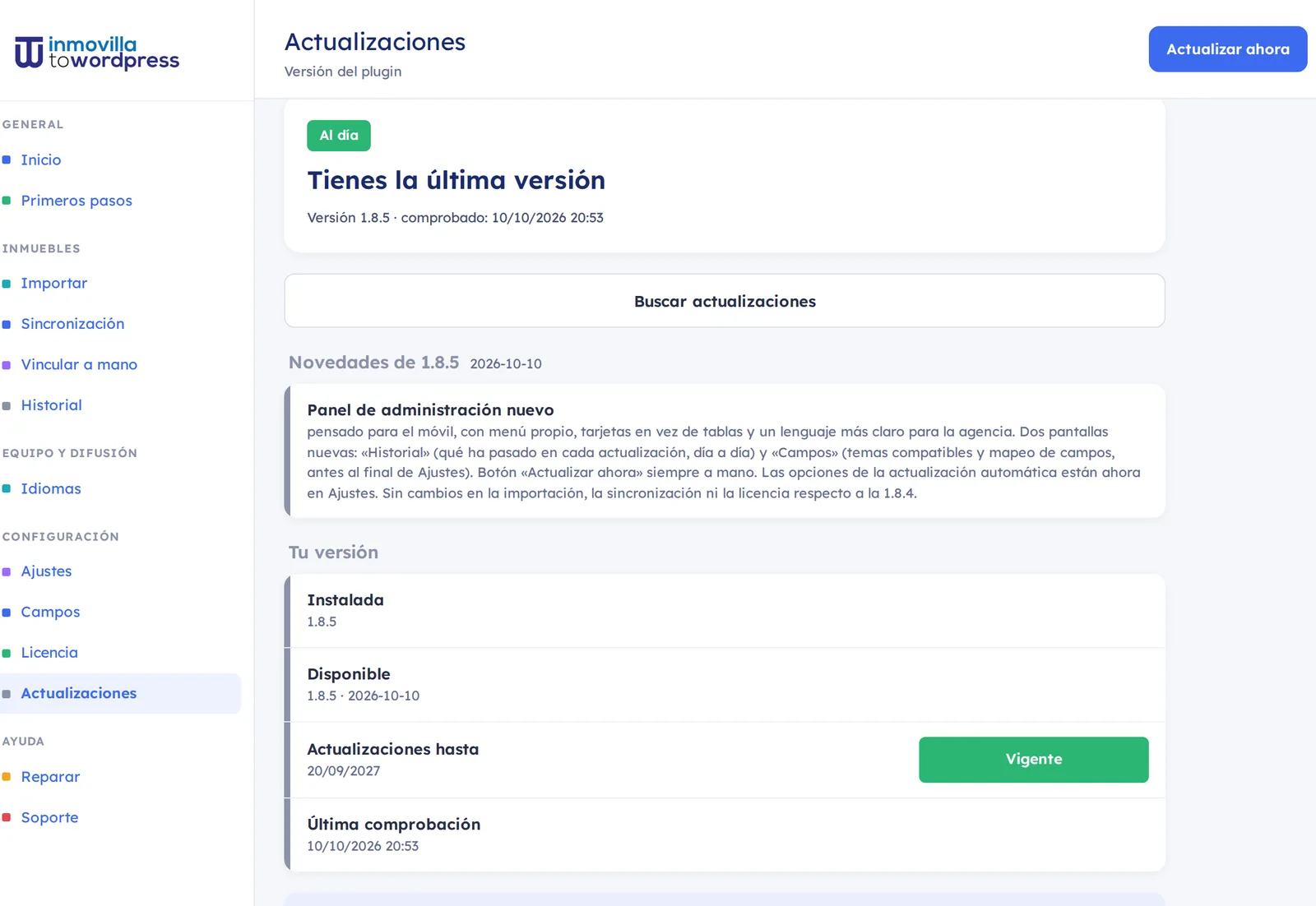Select the heading Tienes la última versión
The height and width of the screenshot is (906, 1316).
point(456,180)
